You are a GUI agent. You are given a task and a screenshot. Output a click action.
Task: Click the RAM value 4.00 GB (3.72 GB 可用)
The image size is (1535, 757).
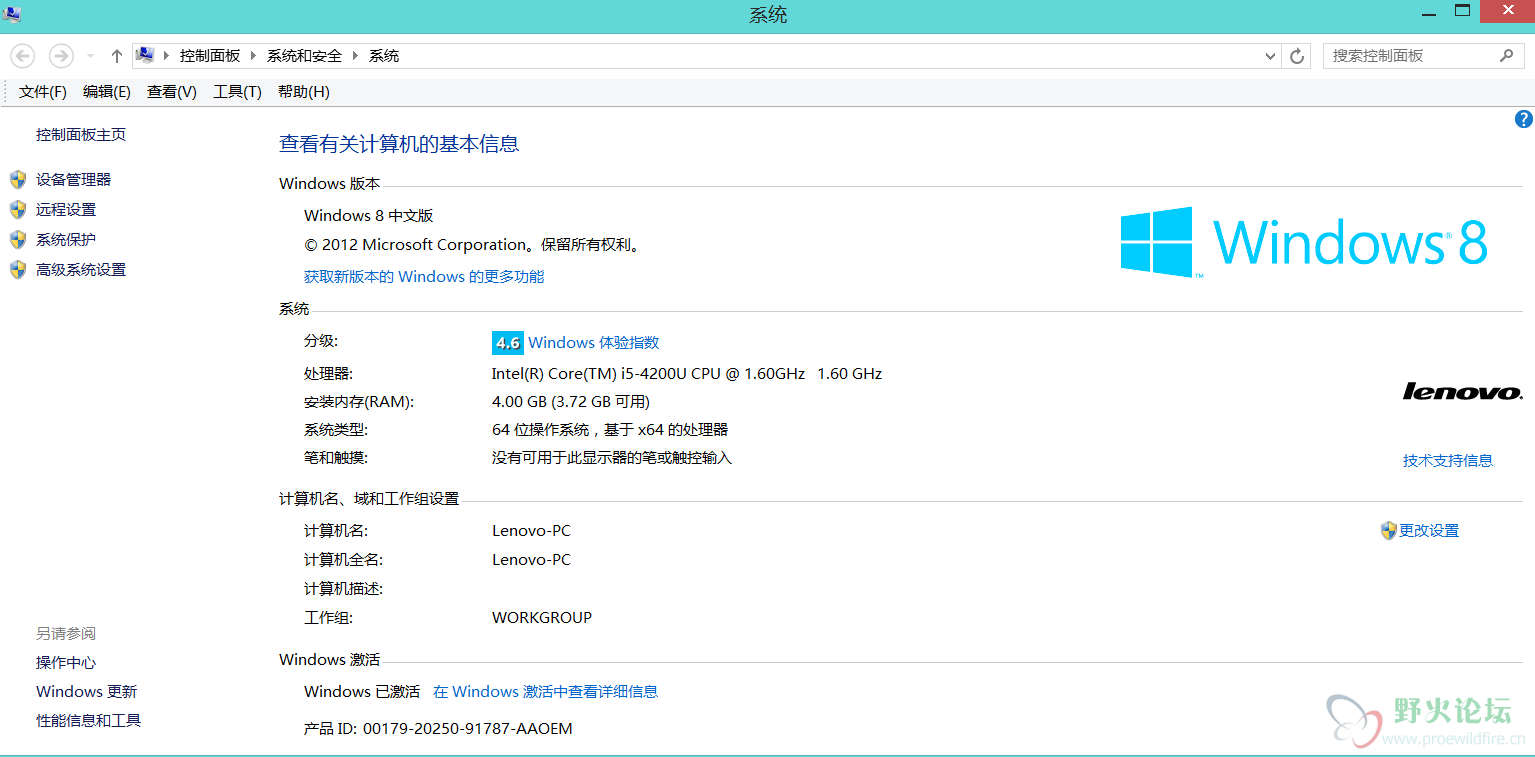(571, 402)
